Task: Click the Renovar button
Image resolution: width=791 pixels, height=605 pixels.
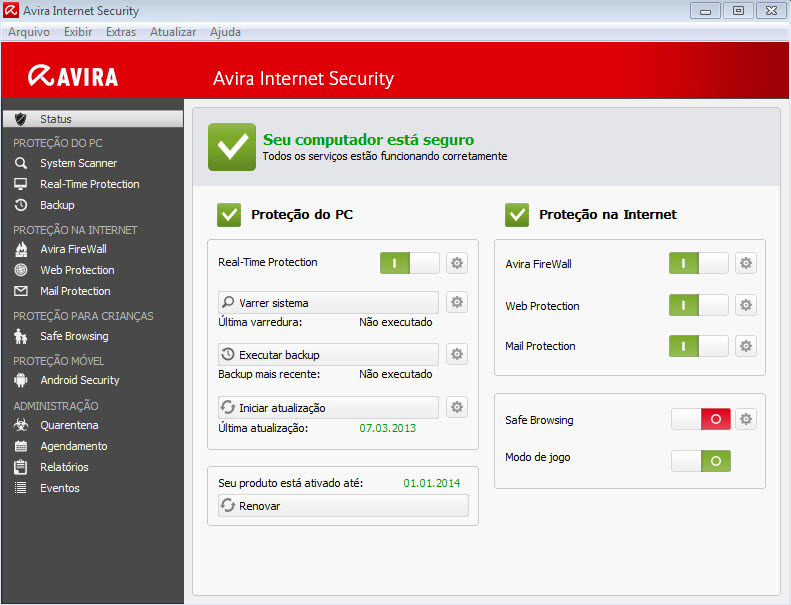Action: click(344, 506)
